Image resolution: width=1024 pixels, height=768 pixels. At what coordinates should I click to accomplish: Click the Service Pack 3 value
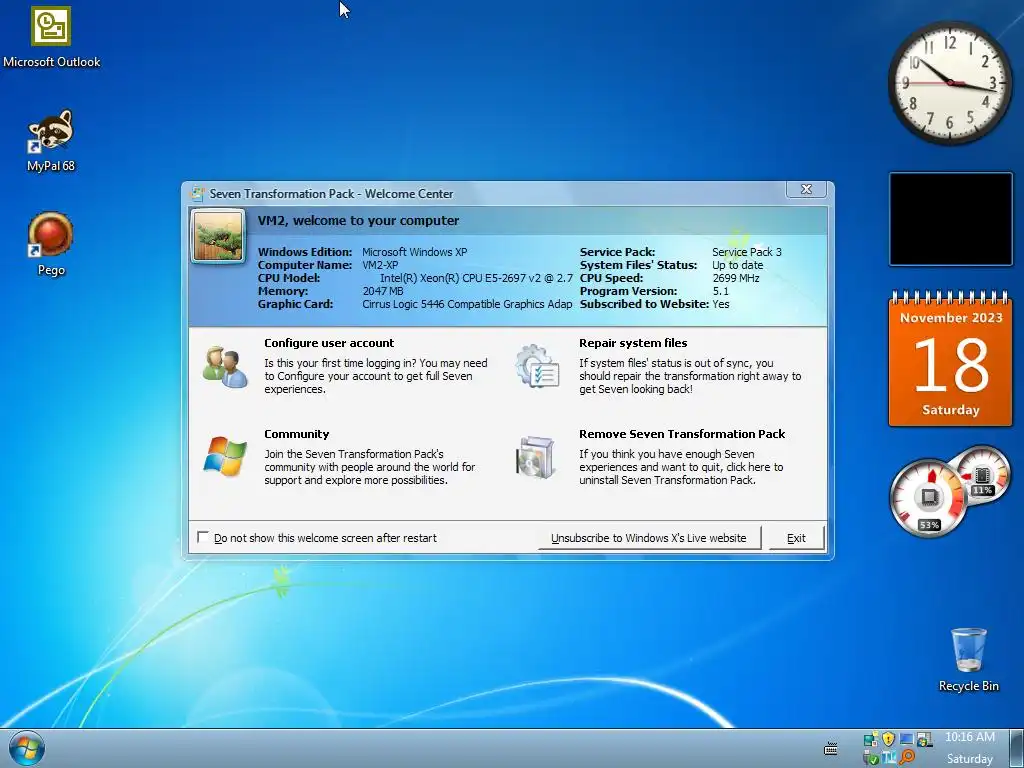tap(746, 251)
